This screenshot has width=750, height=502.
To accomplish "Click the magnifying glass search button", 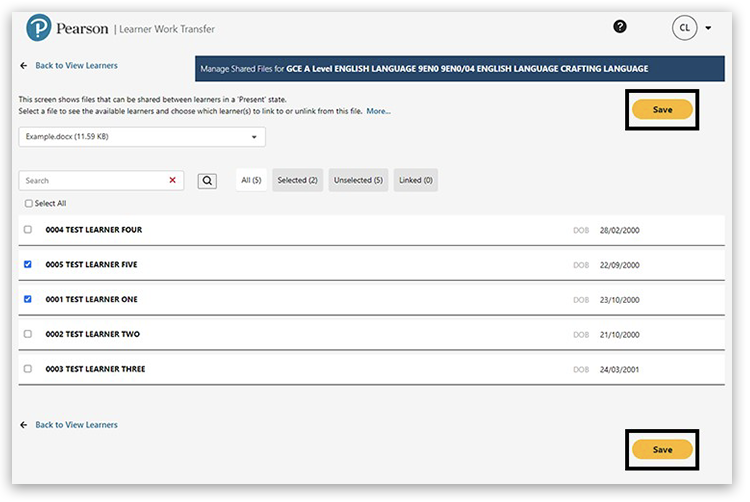I will click(x=206, y=181).
